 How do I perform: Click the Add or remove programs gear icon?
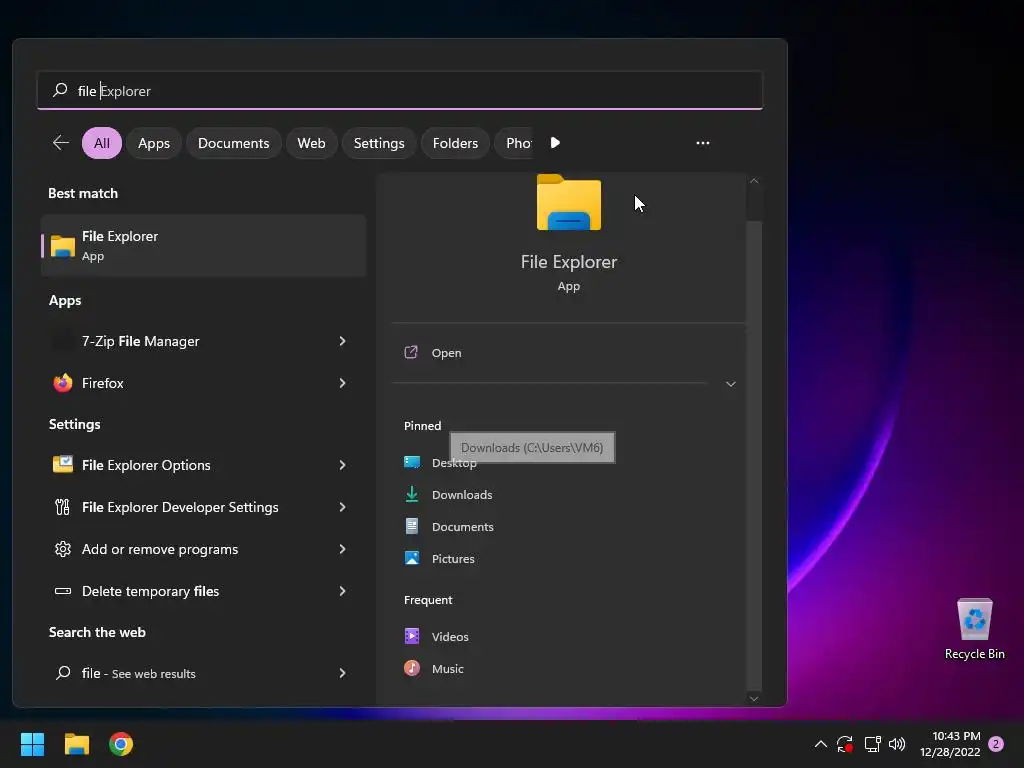click(63, 549)
